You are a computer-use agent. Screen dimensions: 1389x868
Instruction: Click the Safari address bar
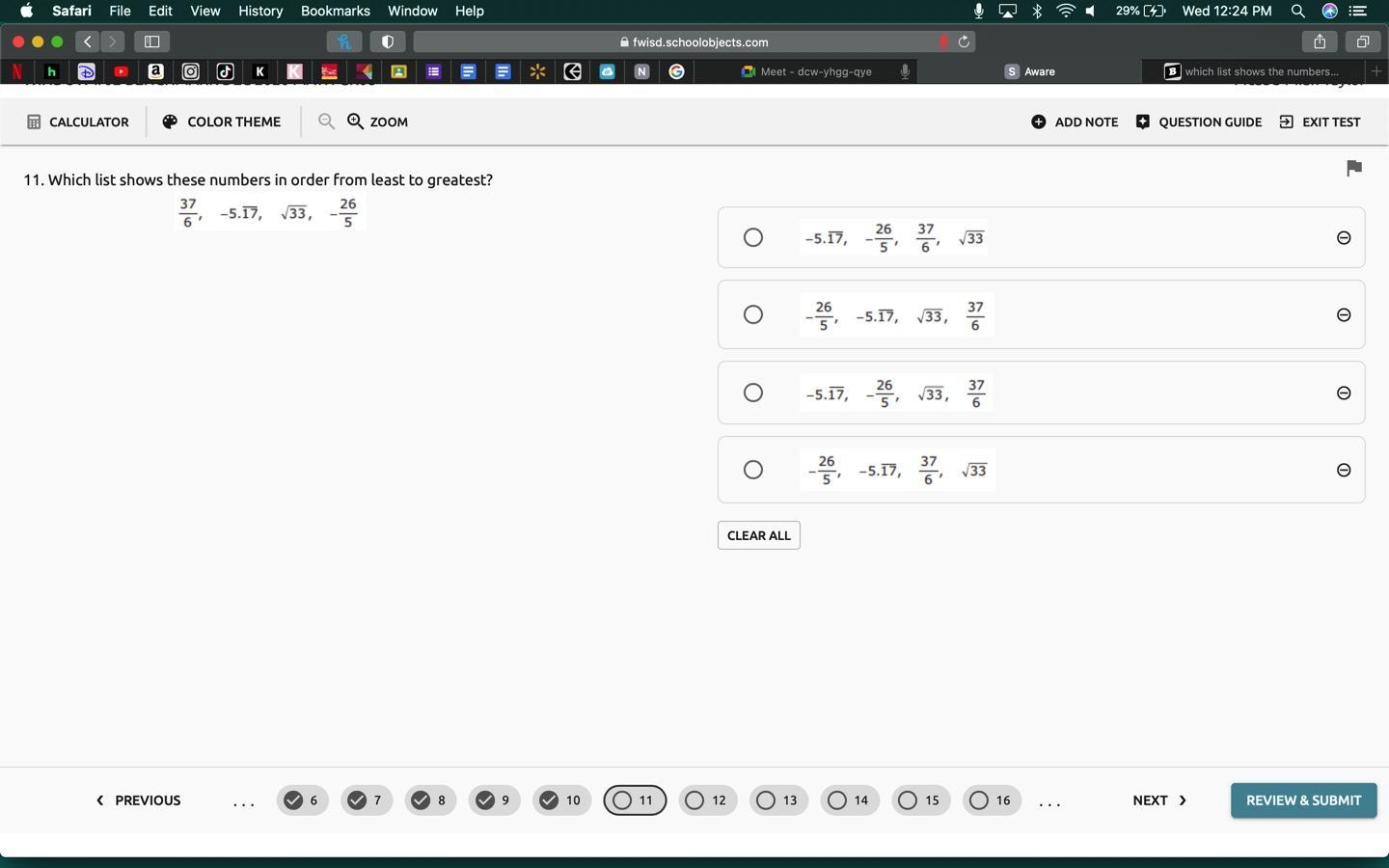point(694,41)
